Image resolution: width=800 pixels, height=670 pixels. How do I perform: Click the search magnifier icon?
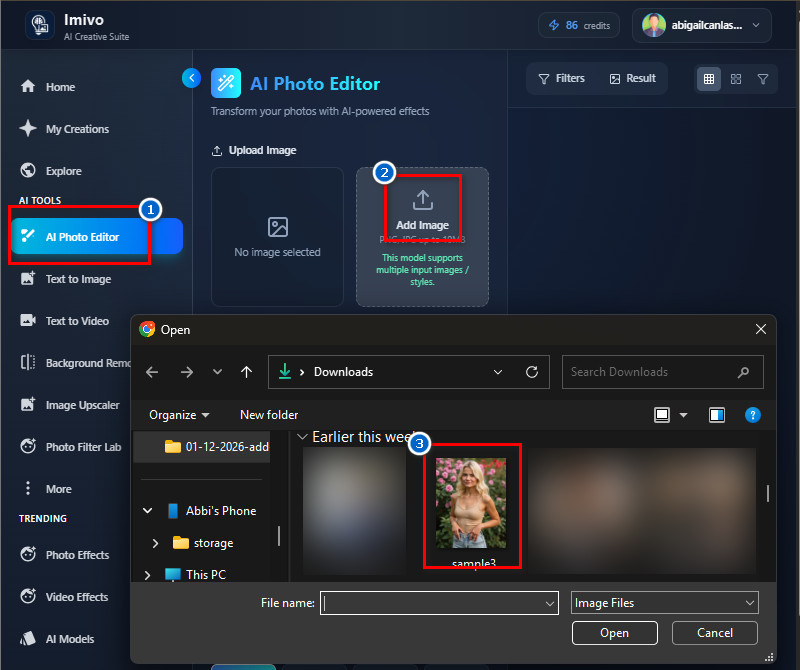point(743,372)
